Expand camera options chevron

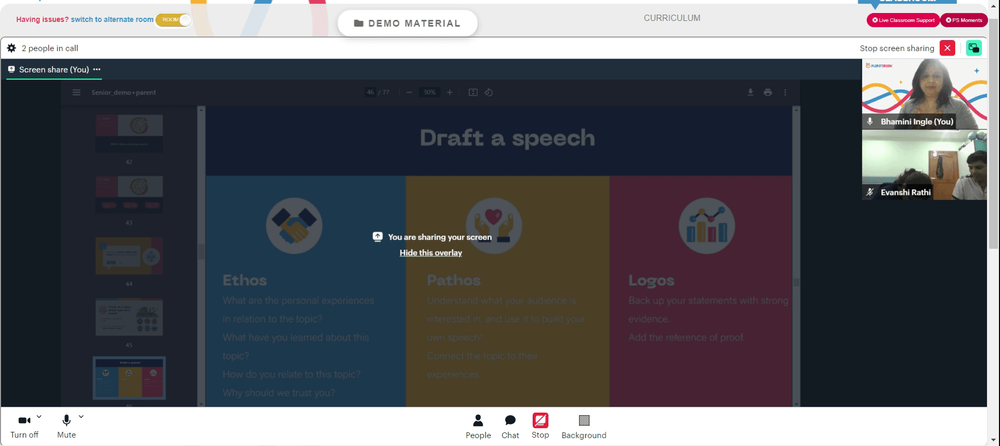click(39, 417)
